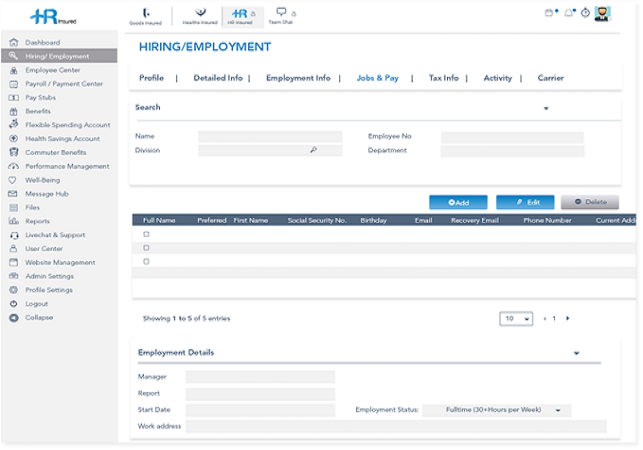Switch to the Detailed Info tab
This screenshot has height=450, width=643.
(218, 78)
